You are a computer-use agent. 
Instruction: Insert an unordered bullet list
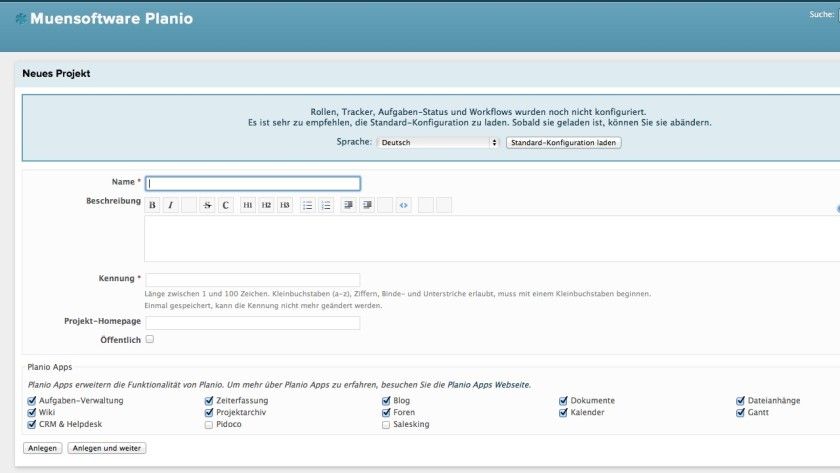[x=307, y=205]
